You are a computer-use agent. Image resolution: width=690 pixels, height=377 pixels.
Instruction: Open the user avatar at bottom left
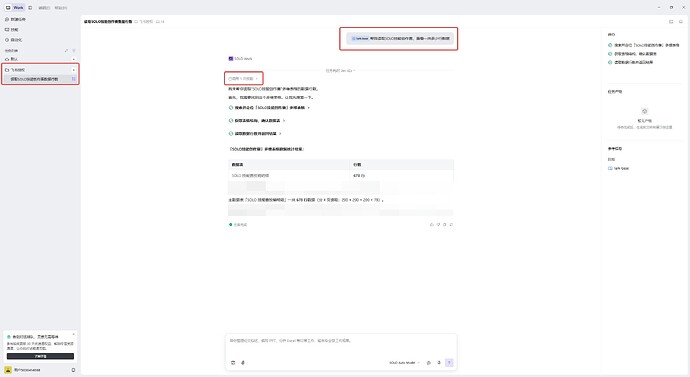pos(8,370)
